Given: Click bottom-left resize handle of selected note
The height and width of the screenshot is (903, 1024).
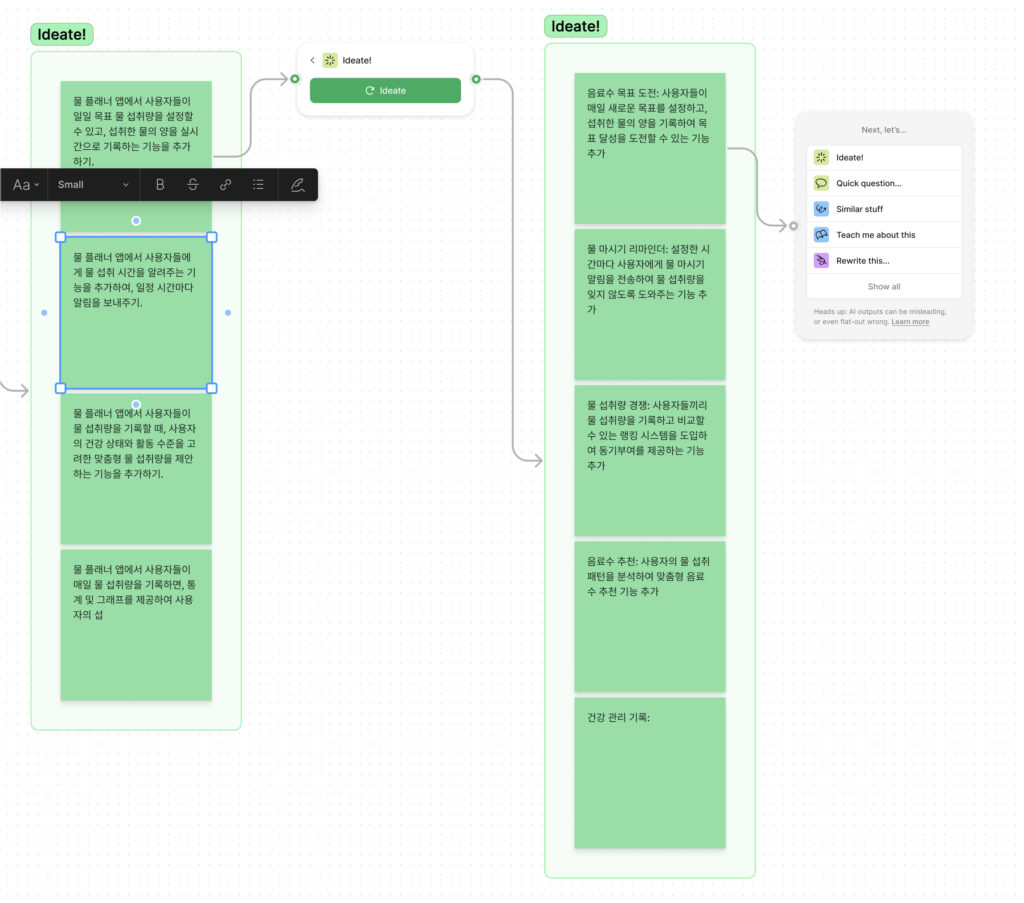Looking at the screenshot, I should (x=61, y=388).
